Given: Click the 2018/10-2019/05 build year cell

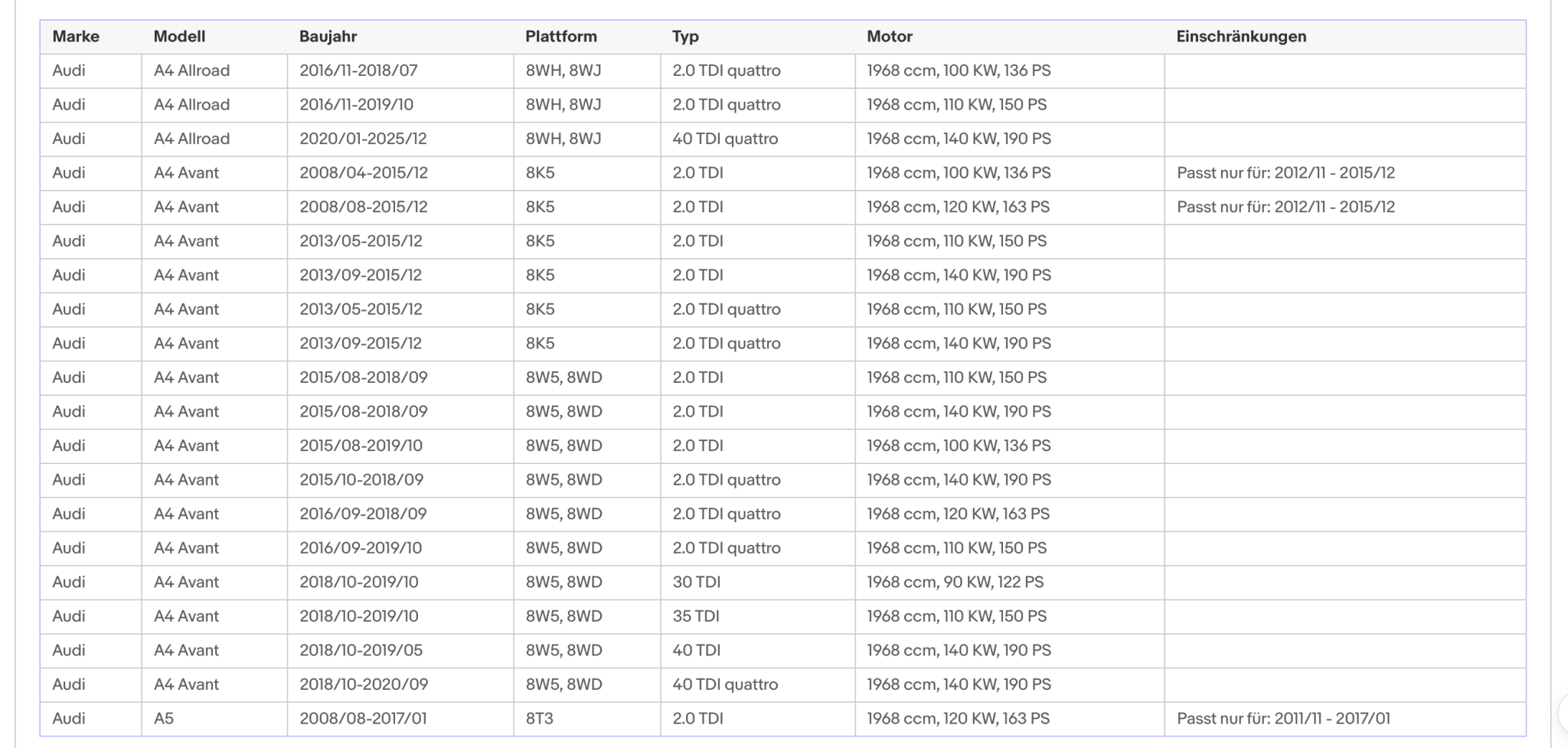Looking at the screenshot, I should point(400,651).
